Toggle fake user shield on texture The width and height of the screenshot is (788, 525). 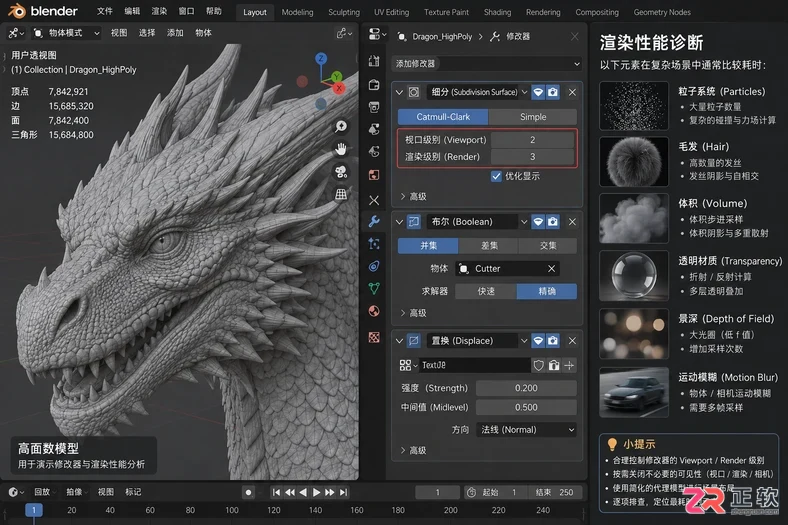pos(538,365)
